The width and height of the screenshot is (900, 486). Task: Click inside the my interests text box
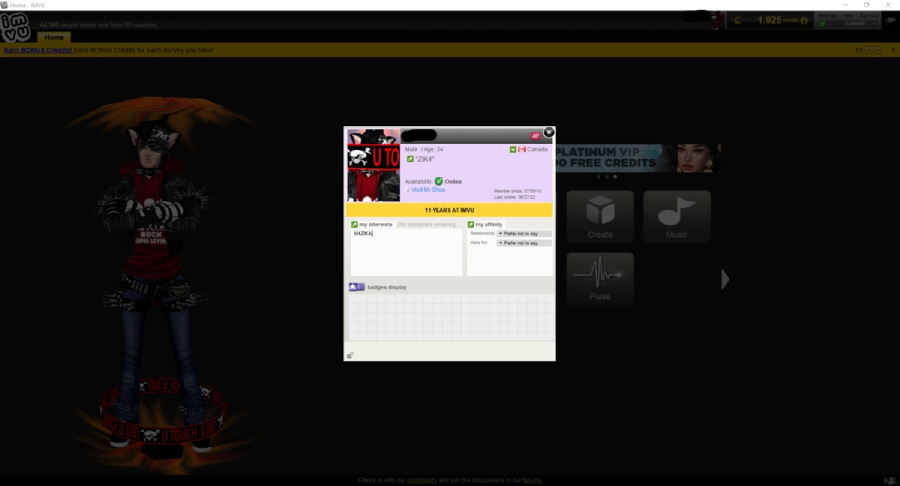click(406, 252)
